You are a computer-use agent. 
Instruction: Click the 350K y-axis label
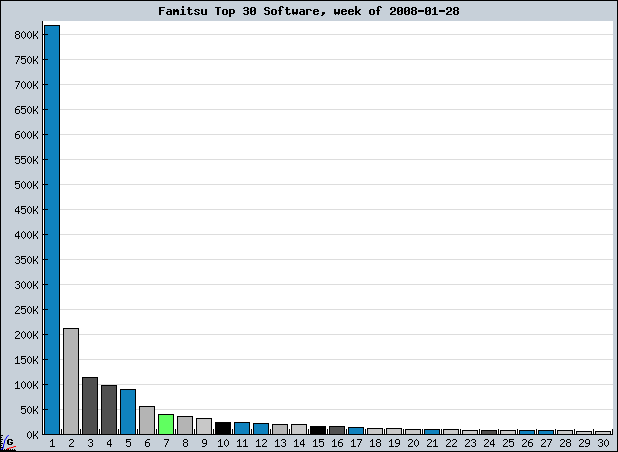[27, 260]
